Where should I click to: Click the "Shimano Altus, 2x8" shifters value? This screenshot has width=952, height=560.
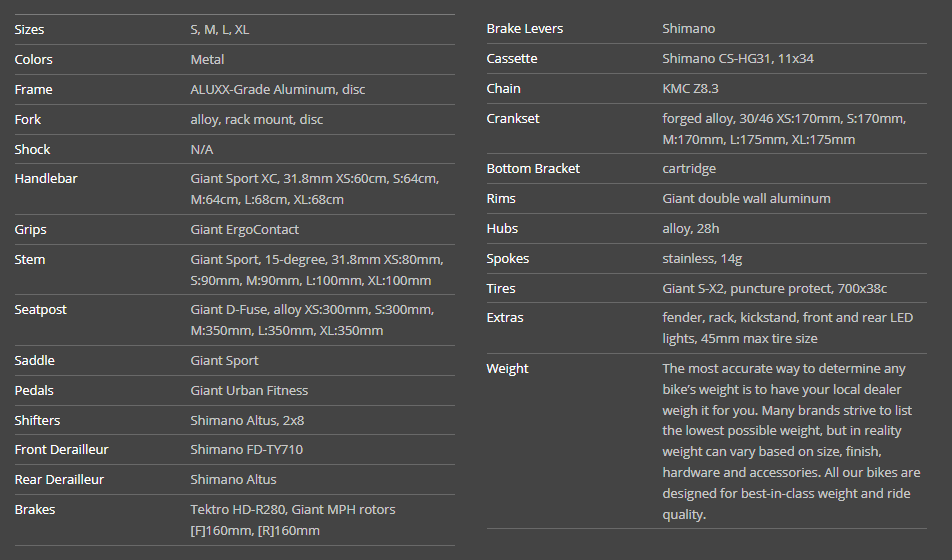(246, 420)
